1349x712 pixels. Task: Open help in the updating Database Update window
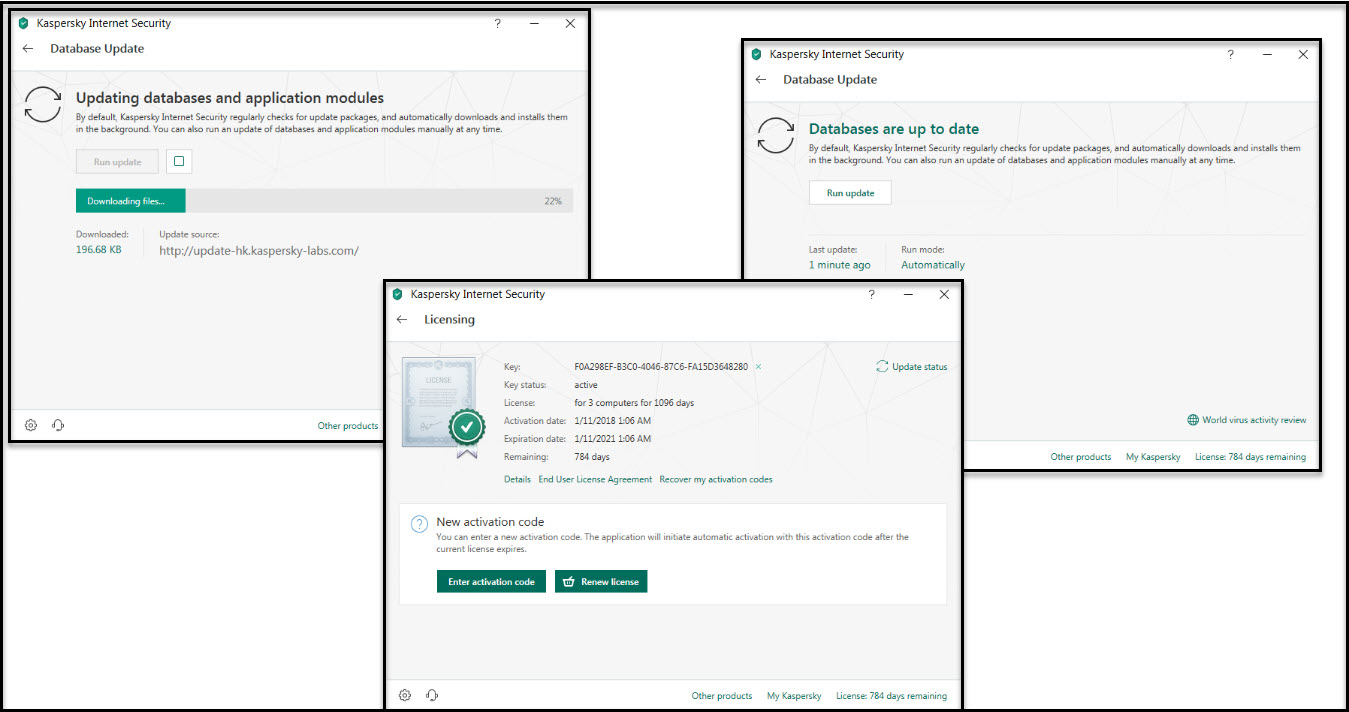pos(498,23)
